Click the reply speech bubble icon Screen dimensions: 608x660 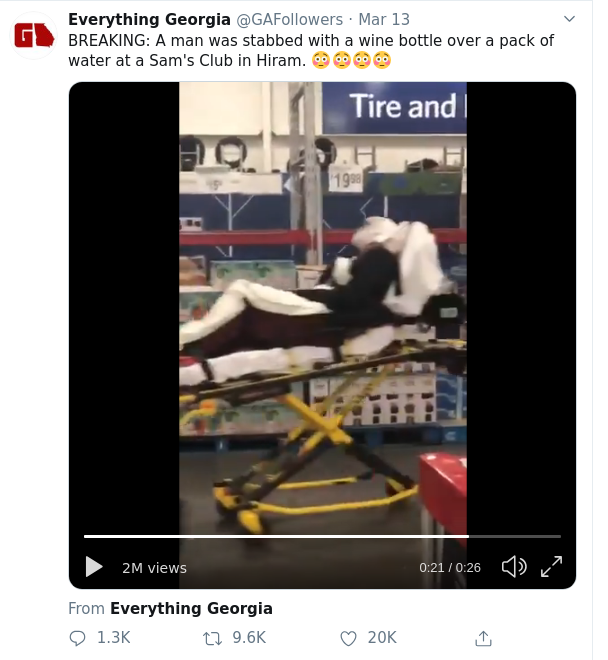coord(77,639)
